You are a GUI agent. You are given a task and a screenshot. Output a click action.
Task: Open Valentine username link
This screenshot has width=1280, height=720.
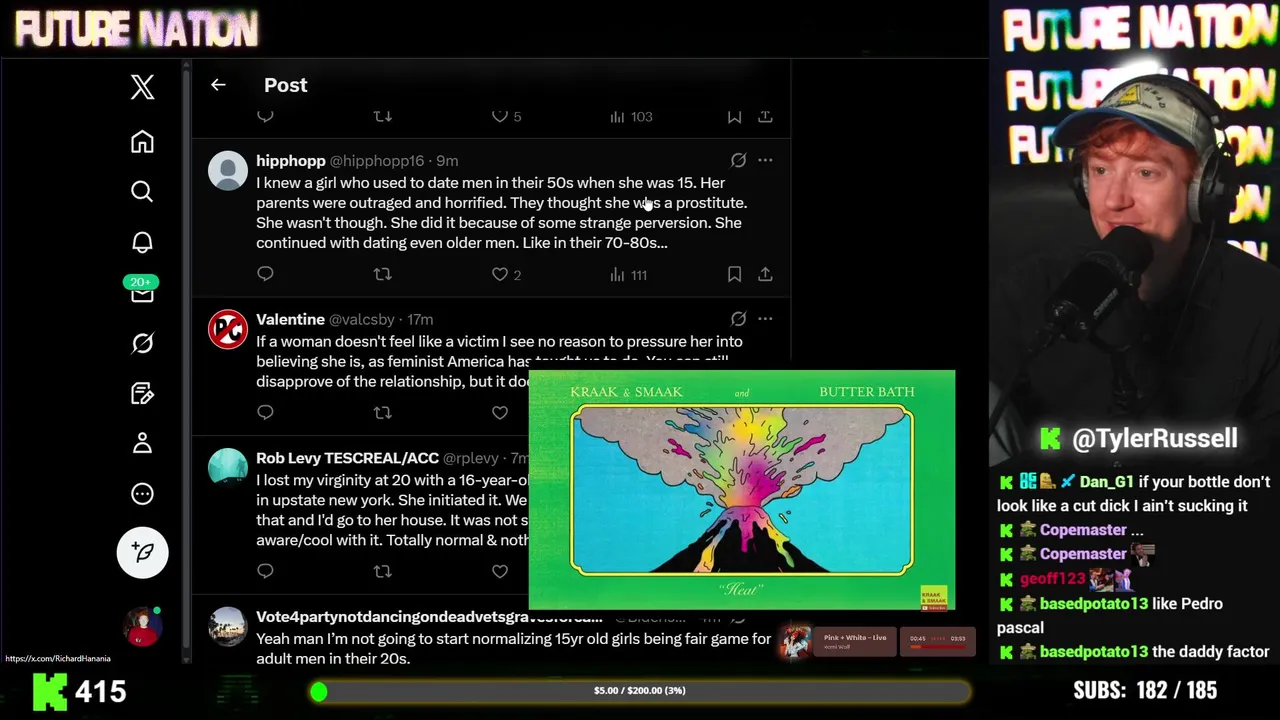click(290, 319)
